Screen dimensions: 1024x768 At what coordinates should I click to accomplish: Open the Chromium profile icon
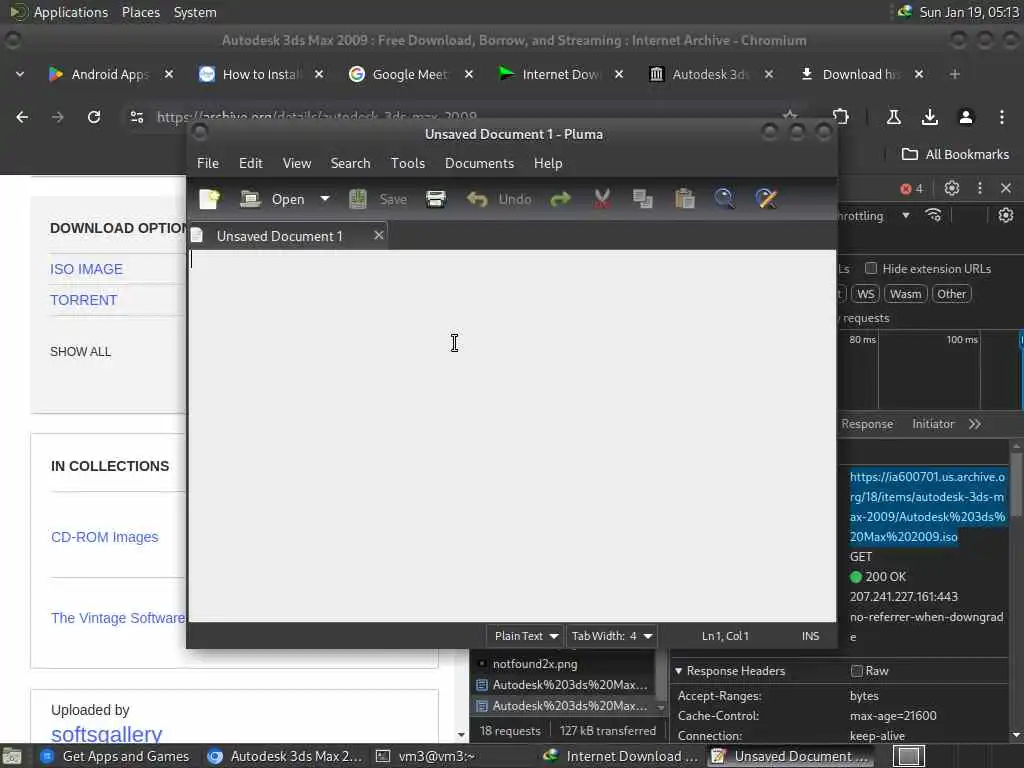pos(965,117)
